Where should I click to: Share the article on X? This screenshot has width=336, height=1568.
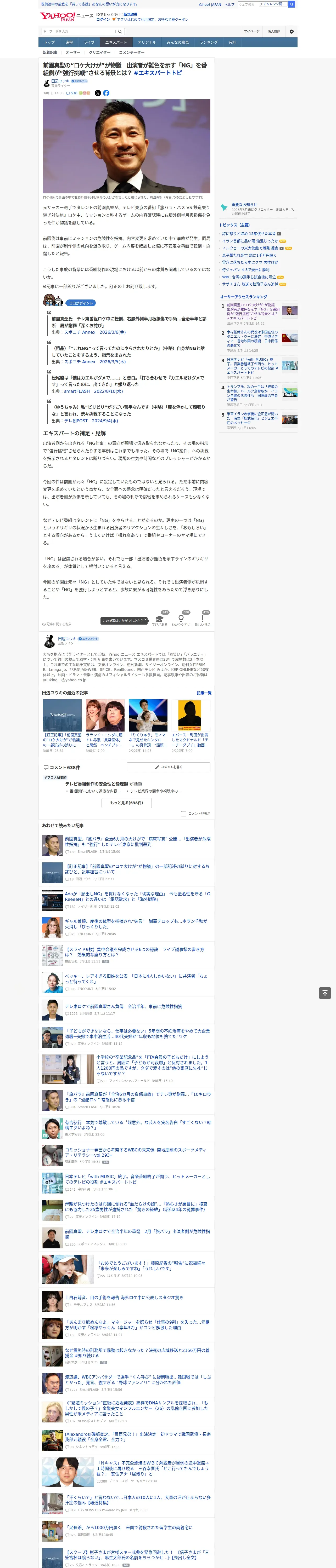click(x=98, y=93)
